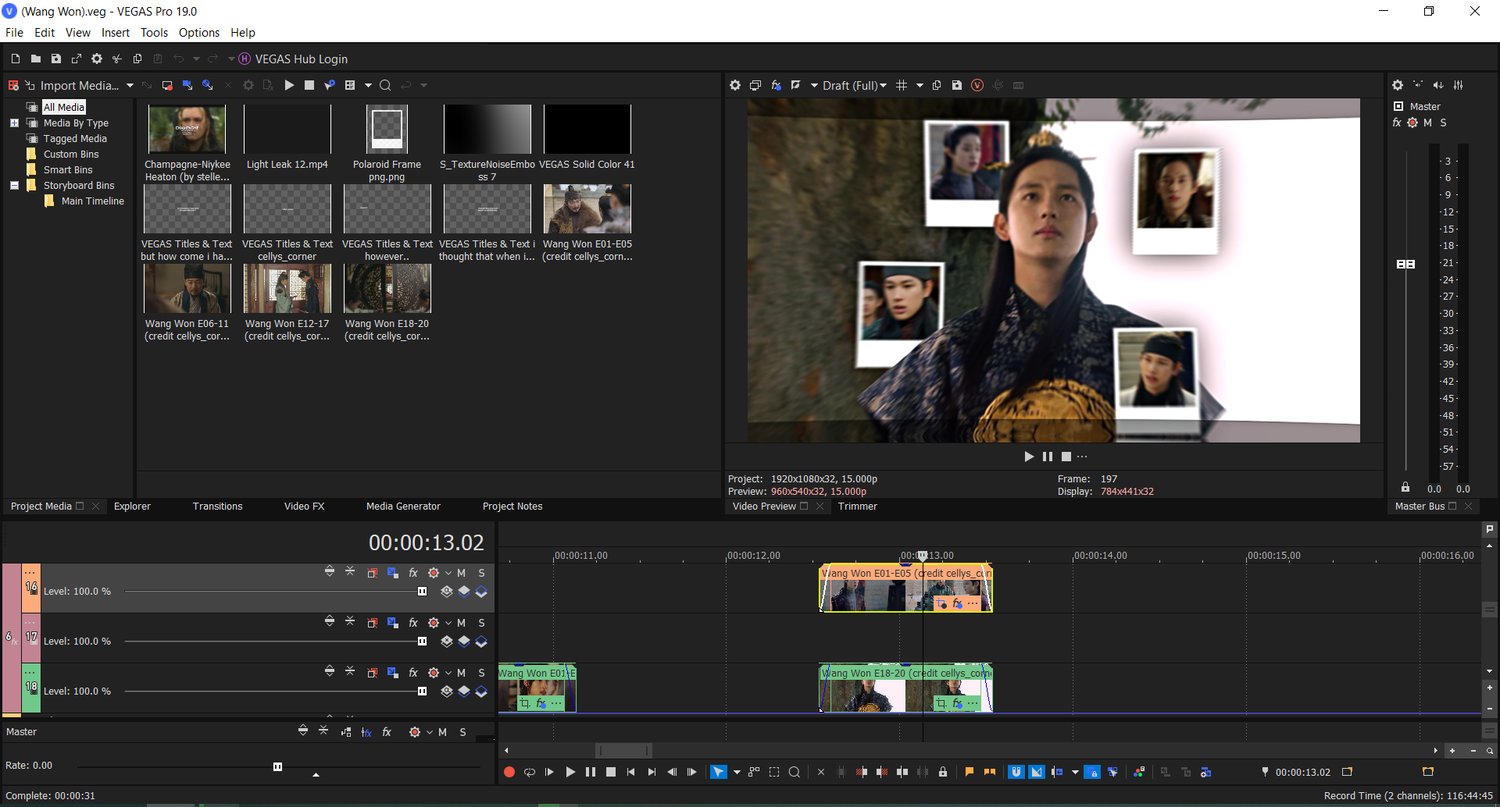Click the Video Output FX icon in preview toolbar

point(775,86)
